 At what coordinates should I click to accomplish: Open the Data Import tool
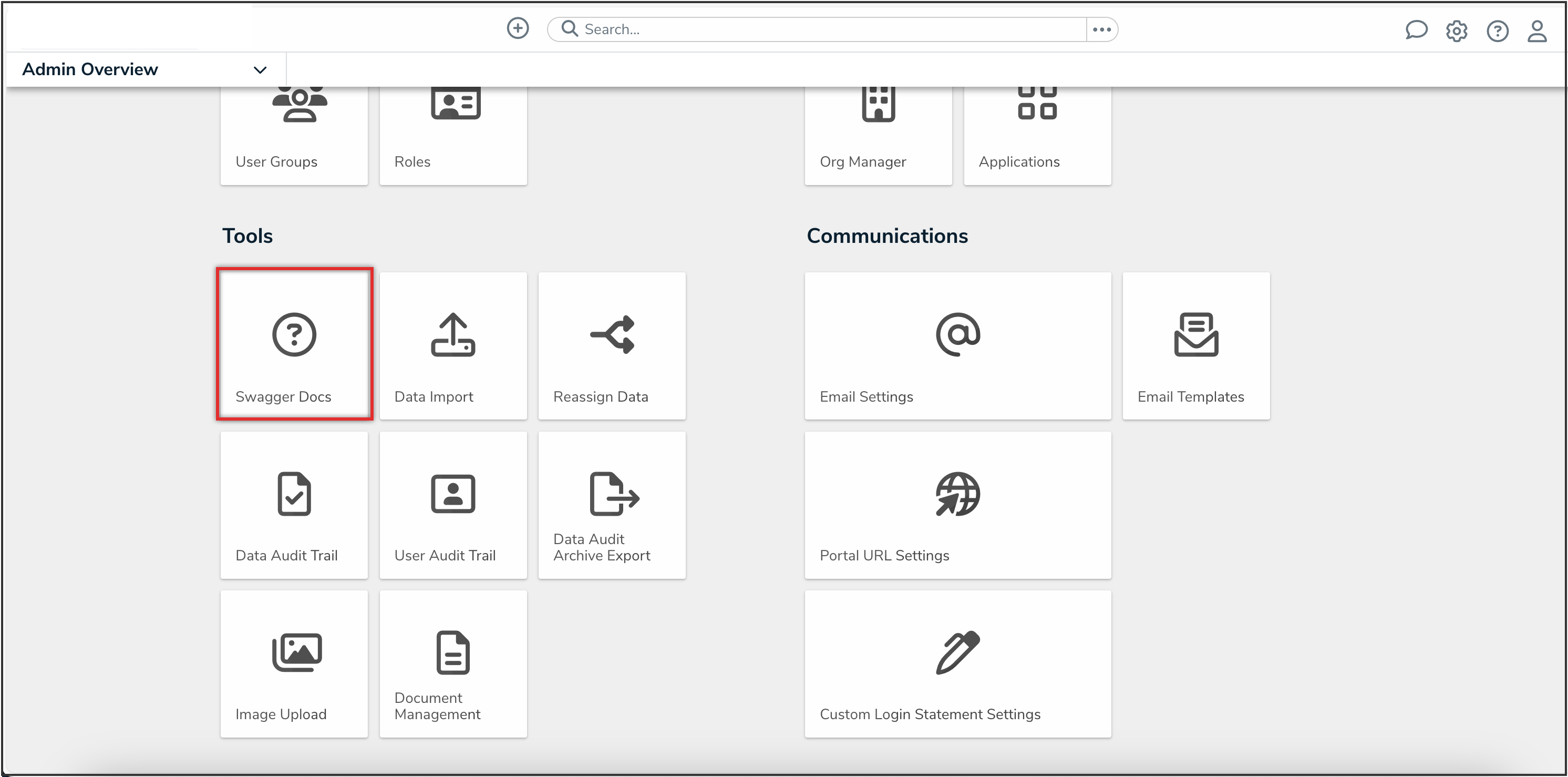pyautogui.click(x=453, y=345)
